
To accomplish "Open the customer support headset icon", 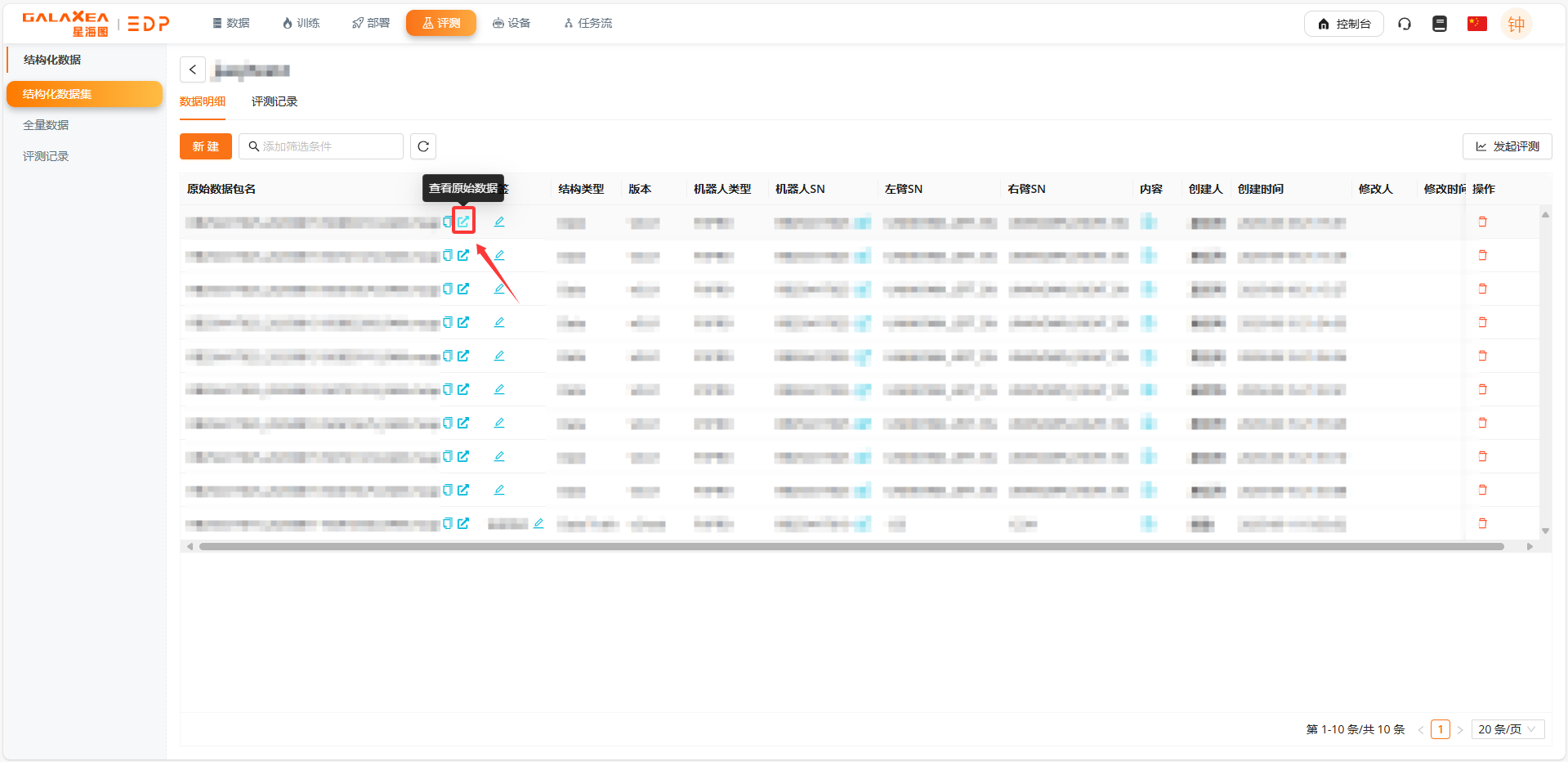I will pyautogui.click(x=1405, y=24).
